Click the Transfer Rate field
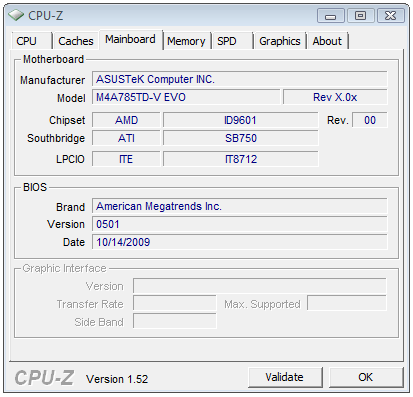413x397 pixels. click(x=175, y=304)
